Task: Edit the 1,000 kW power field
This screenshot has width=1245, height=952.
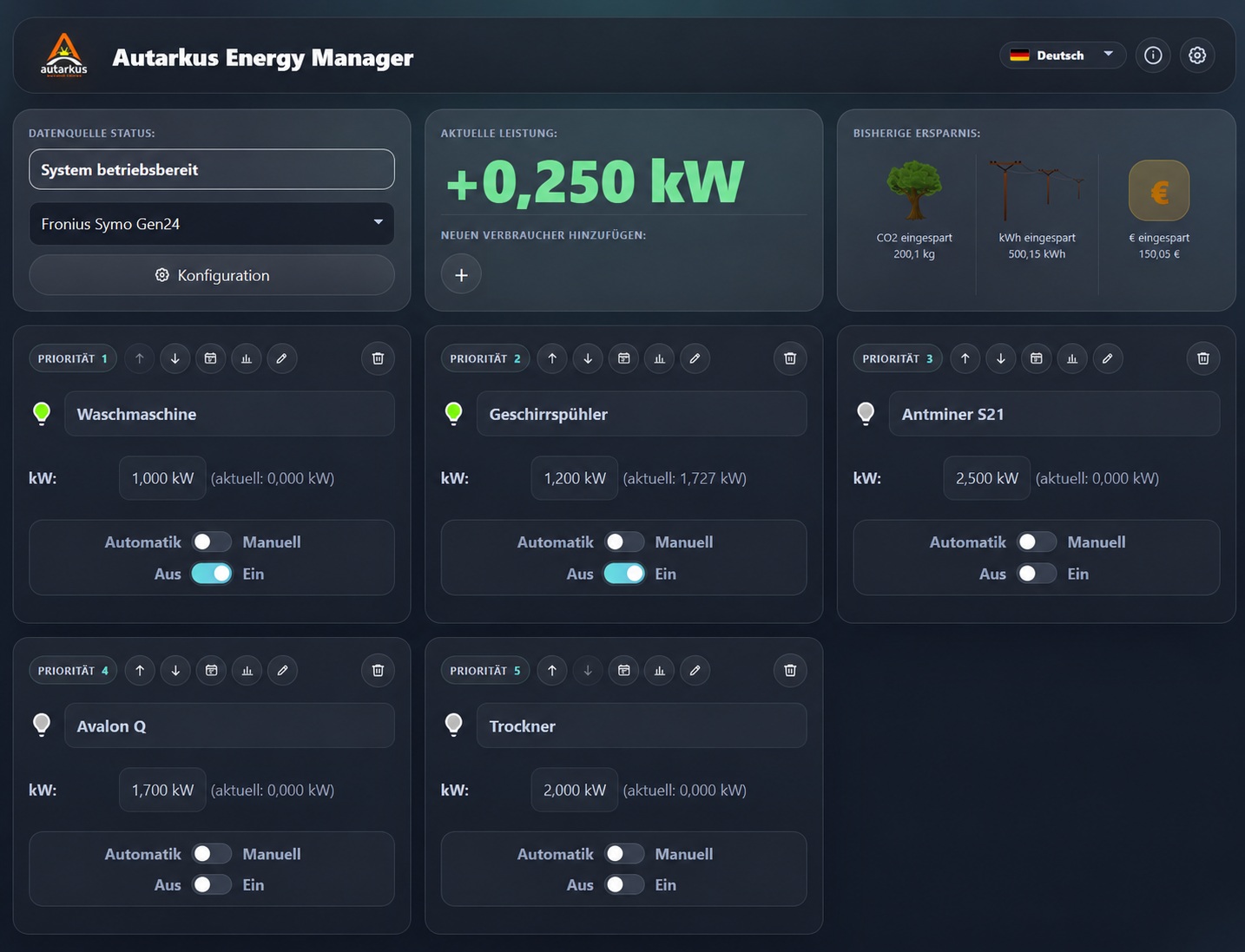Action: point(162,478)
